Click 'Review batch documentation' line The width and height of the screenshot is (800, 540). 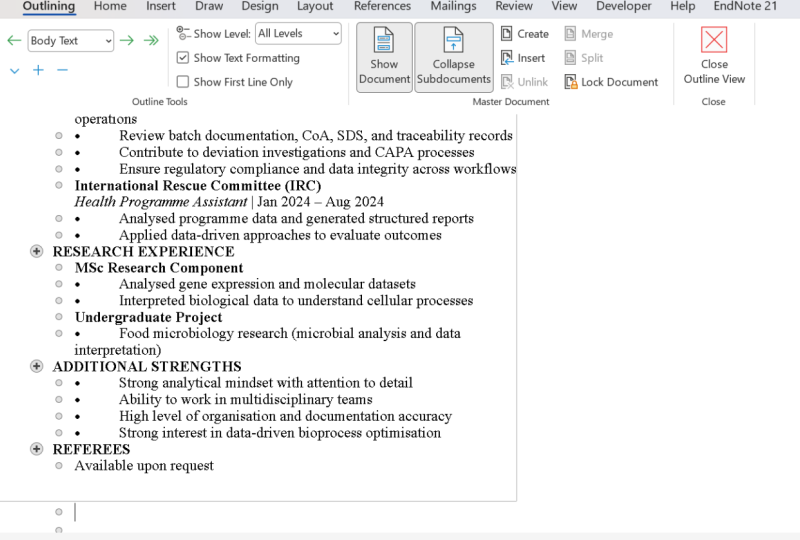coord(316,136)
